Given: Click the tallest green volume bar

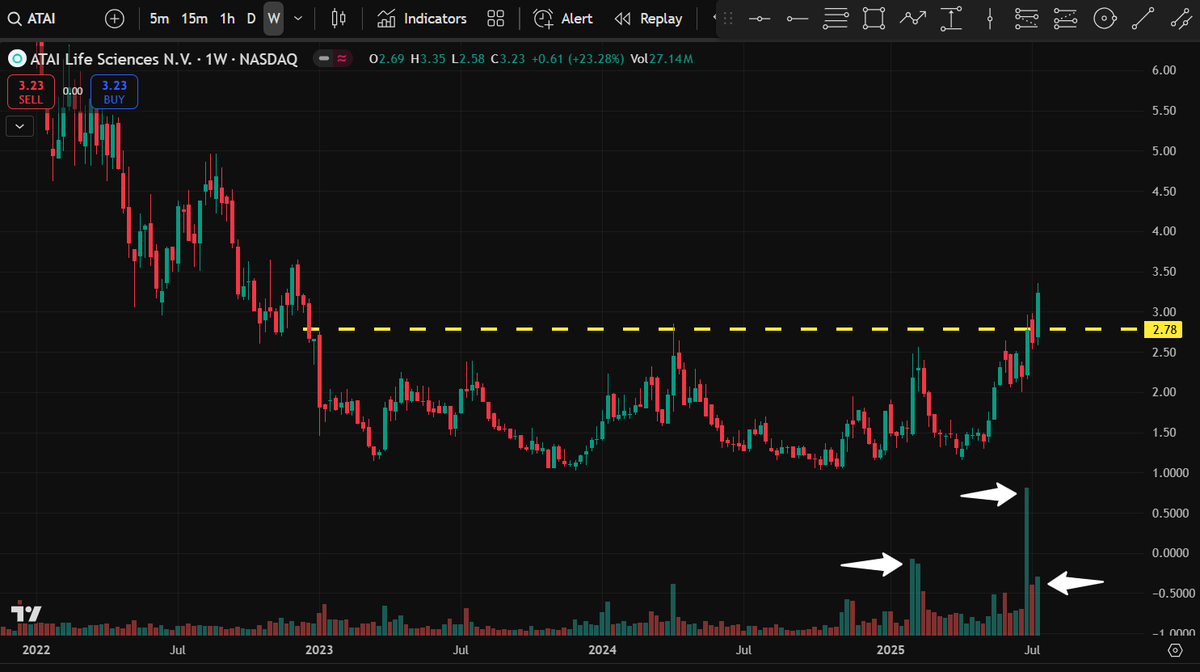Looking at the screenshot, I should click(1026, 561).
